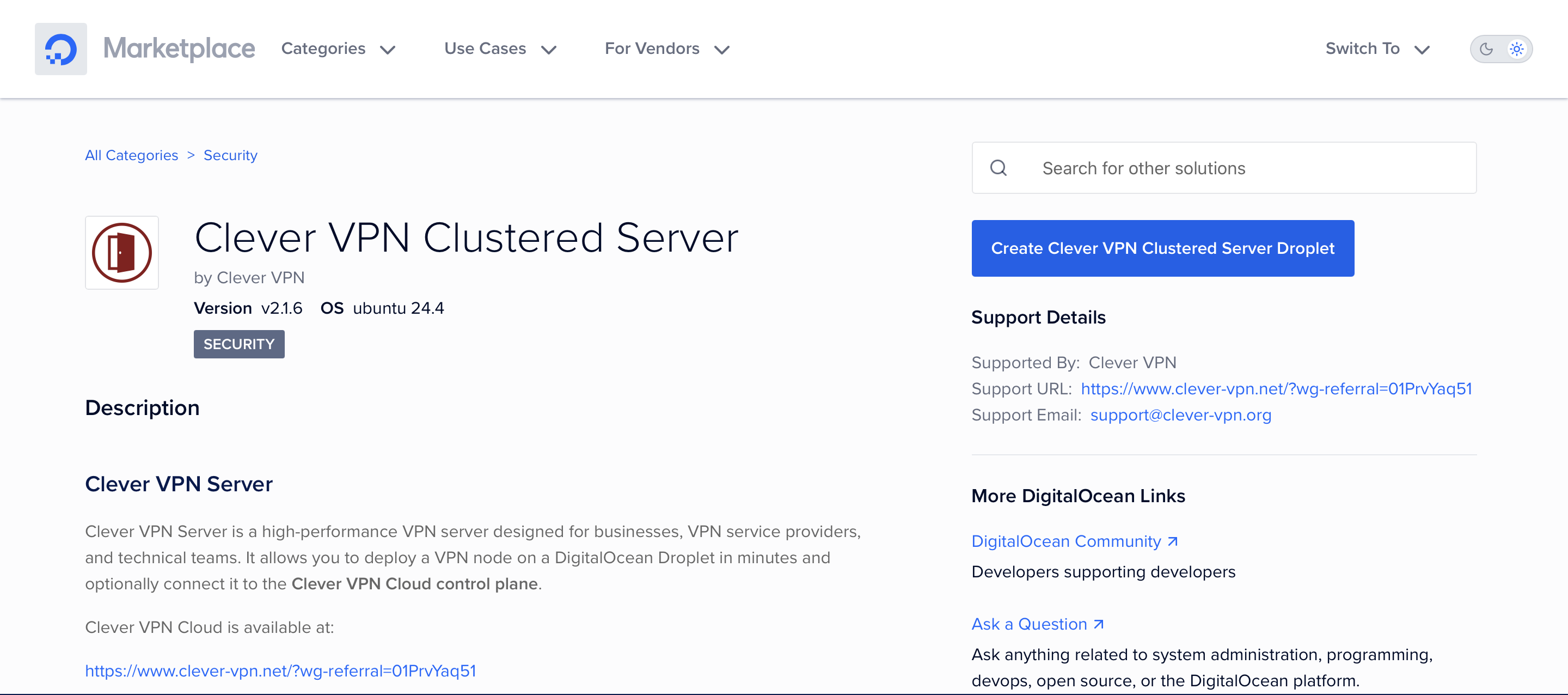This screenshot has width=1568, height=695.
Task: Expand the Categories chevron
Action: (388, 50)
